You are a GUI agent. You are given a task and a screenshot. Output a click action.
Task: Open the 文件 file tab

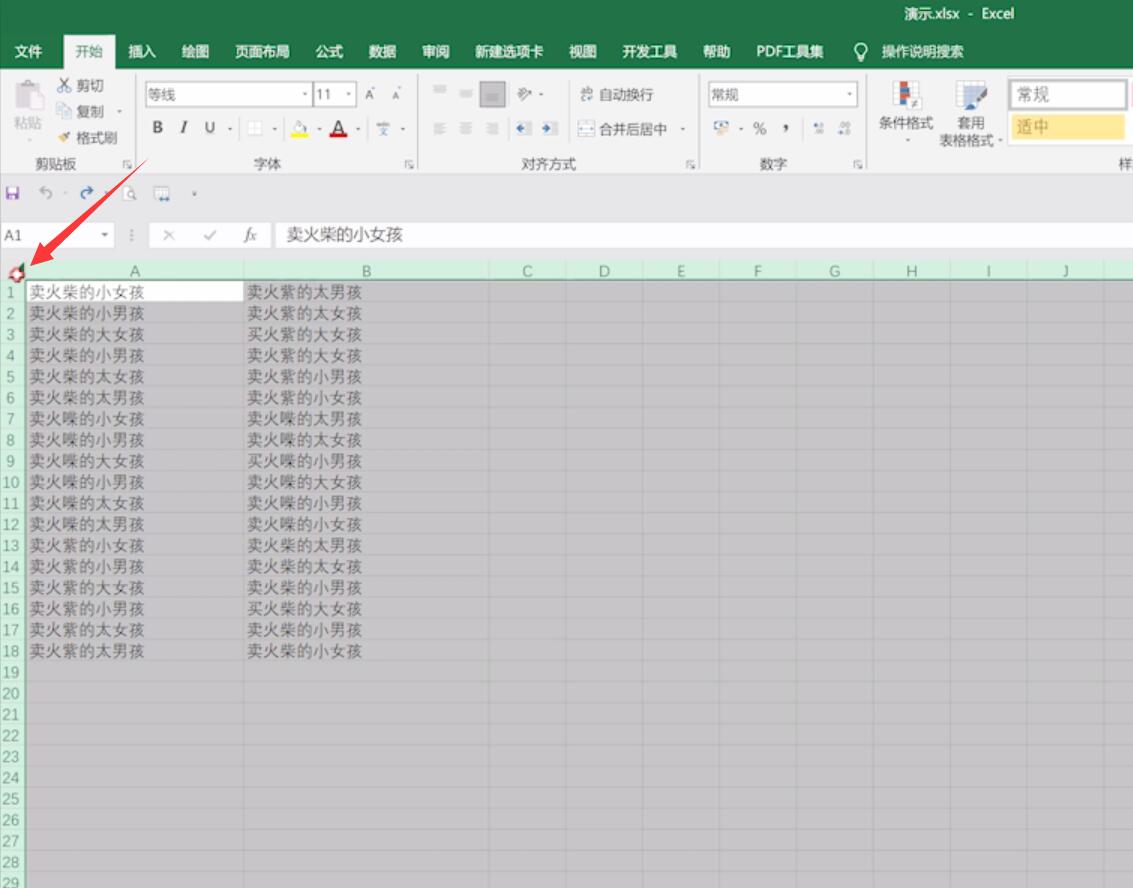point(28,51)
